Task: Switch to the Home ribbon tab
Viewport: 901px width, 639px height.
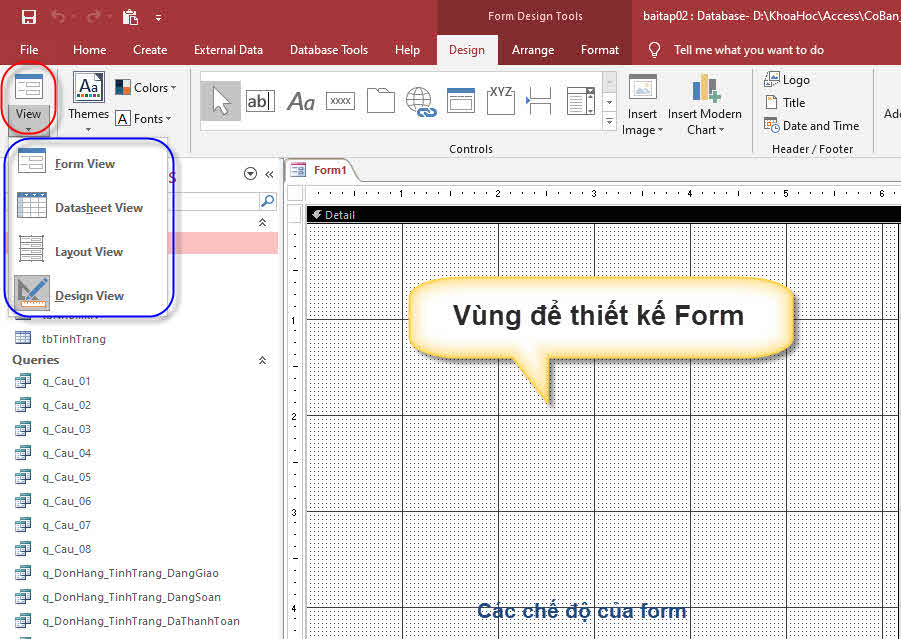Action: [x=90, y=50]
